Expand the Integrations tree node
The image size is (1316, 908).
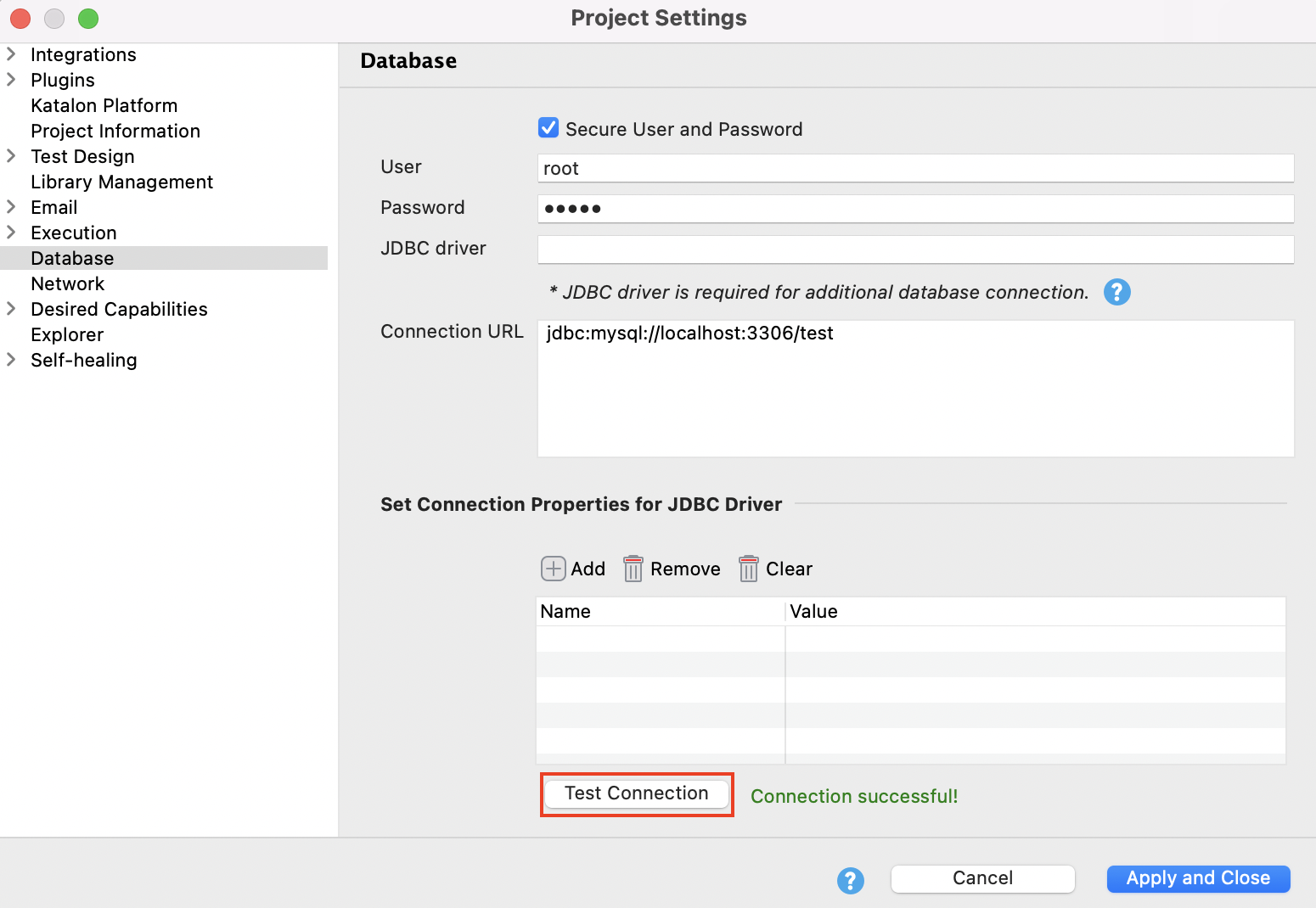[x=12, y=54]
